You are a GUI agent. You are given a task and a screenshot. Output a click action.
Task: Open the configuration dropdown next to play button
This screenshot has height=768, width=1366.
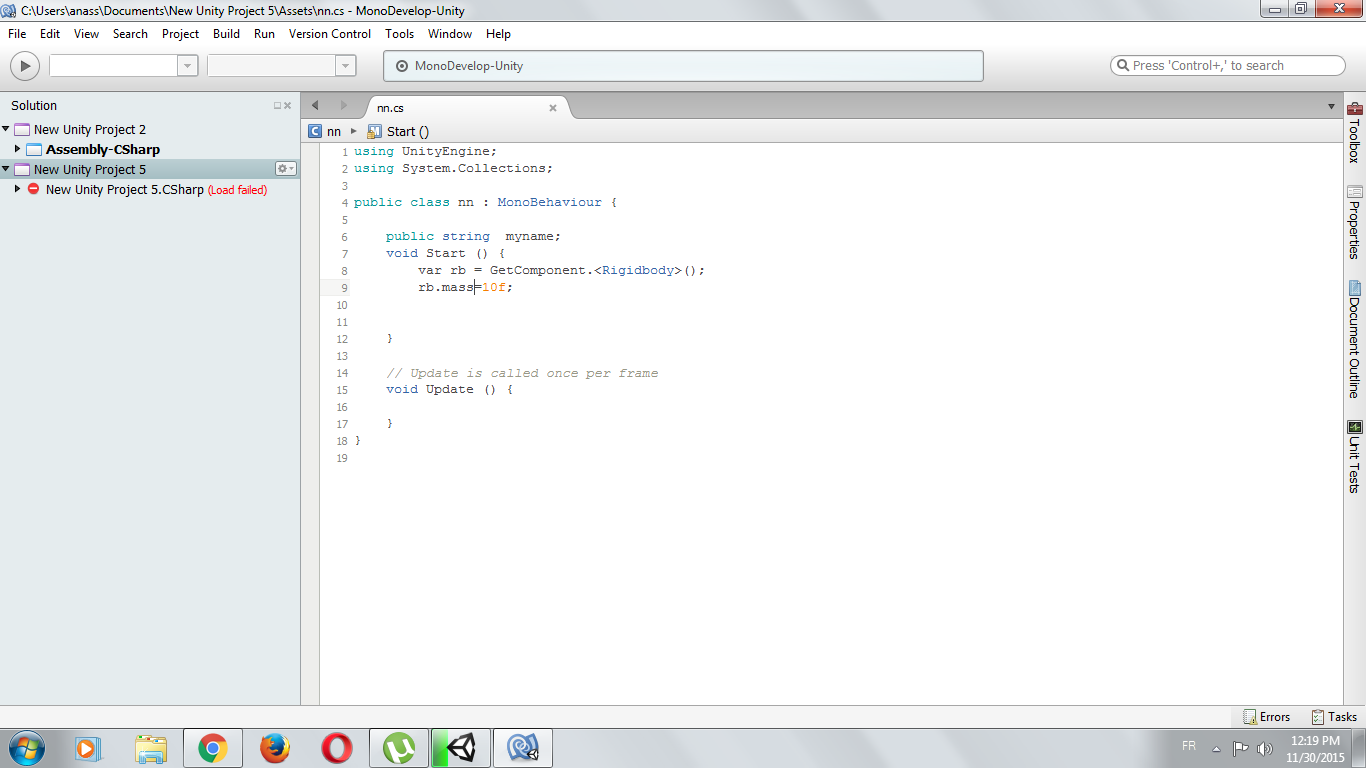[x=187, y=66]
